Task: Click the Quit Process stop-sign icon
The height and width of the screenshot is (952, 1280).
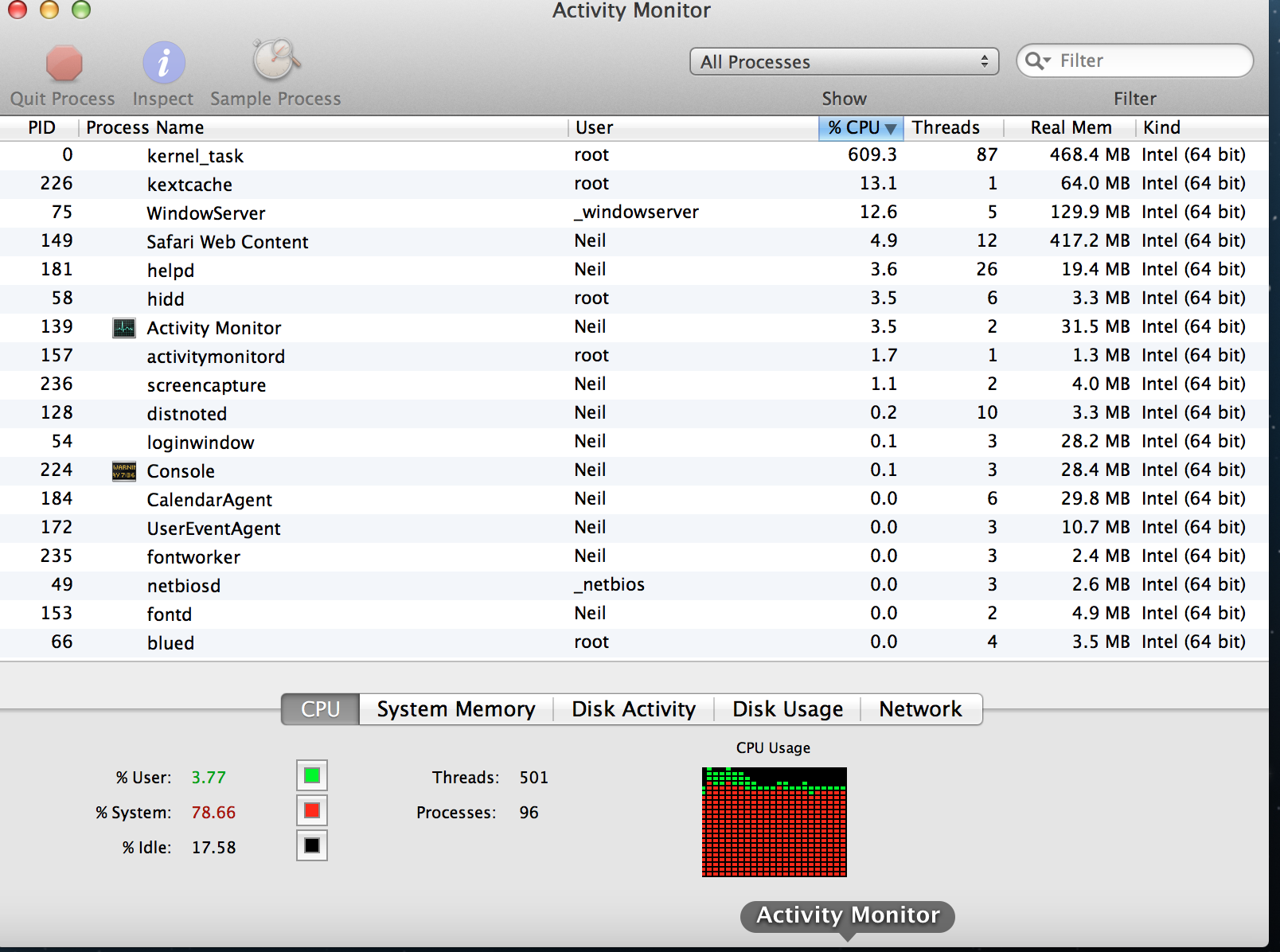Action: [64, 64]
